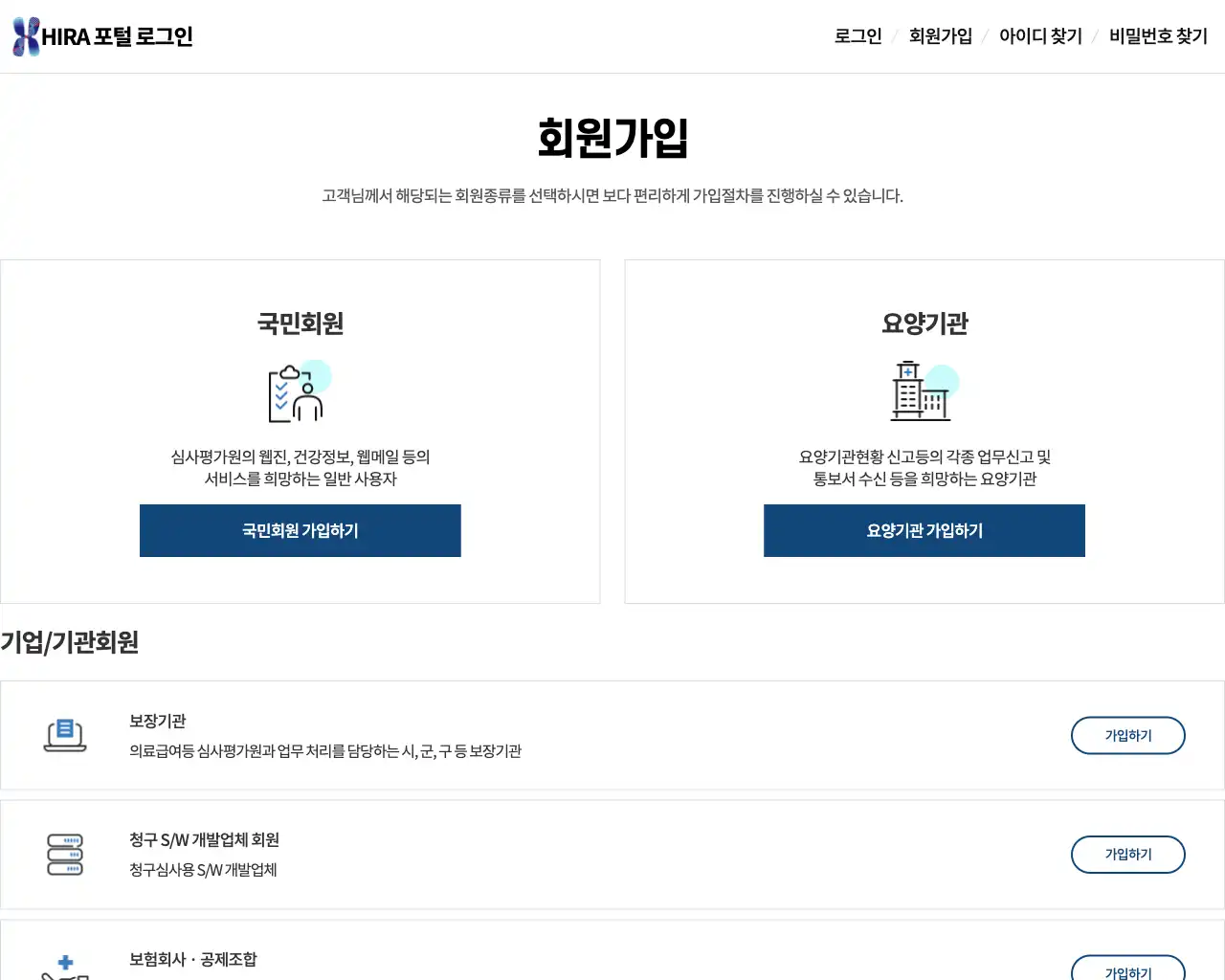Click the HIRA 포털 로그인 title text
The height and width of the screenshot is (980, 1225).
(118, 36)
